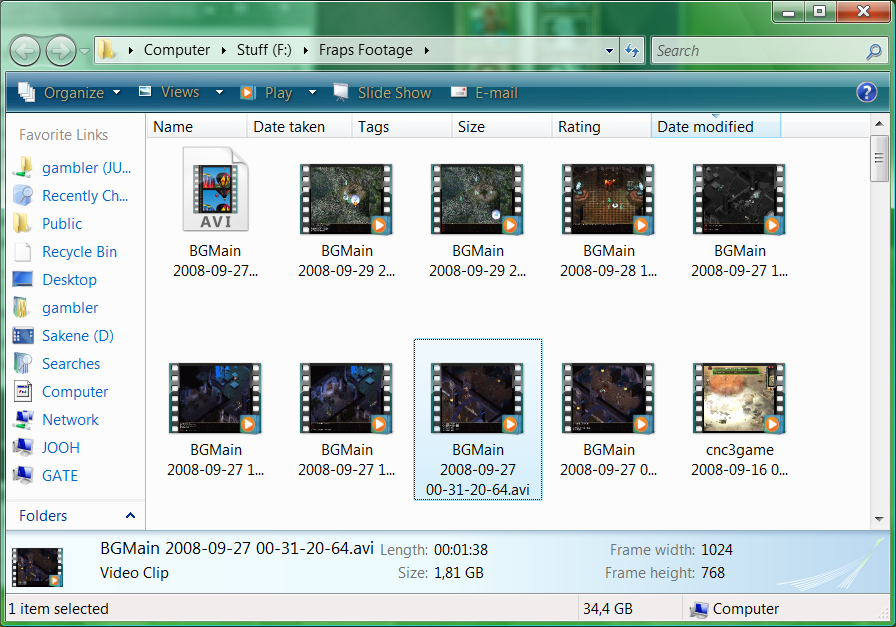
Task: Select BGMain 2008-09-27 0... video thumbnail
Action: point(608,398)
